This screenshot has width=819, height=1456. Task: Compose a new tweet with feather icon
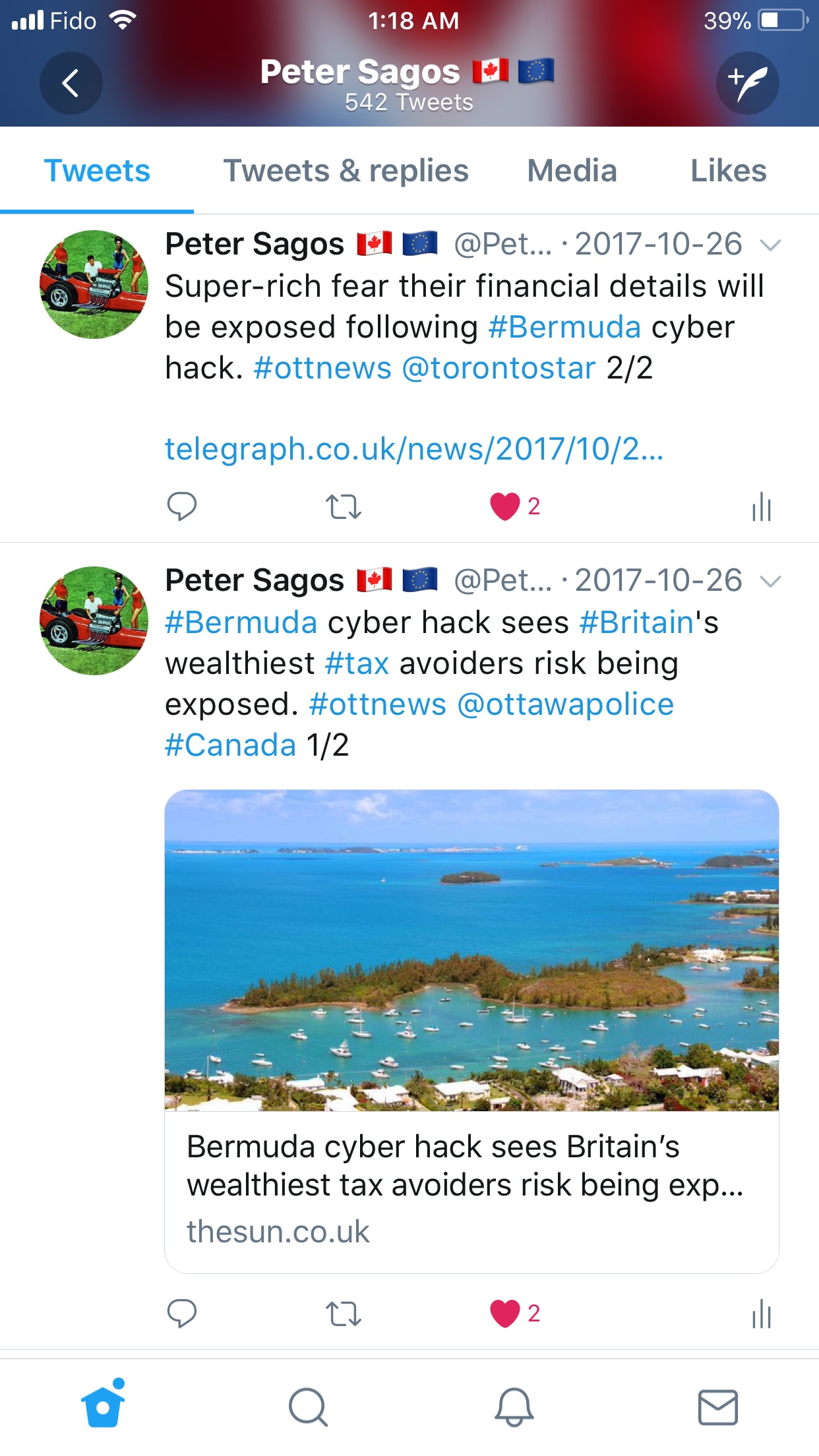(748, 83)
